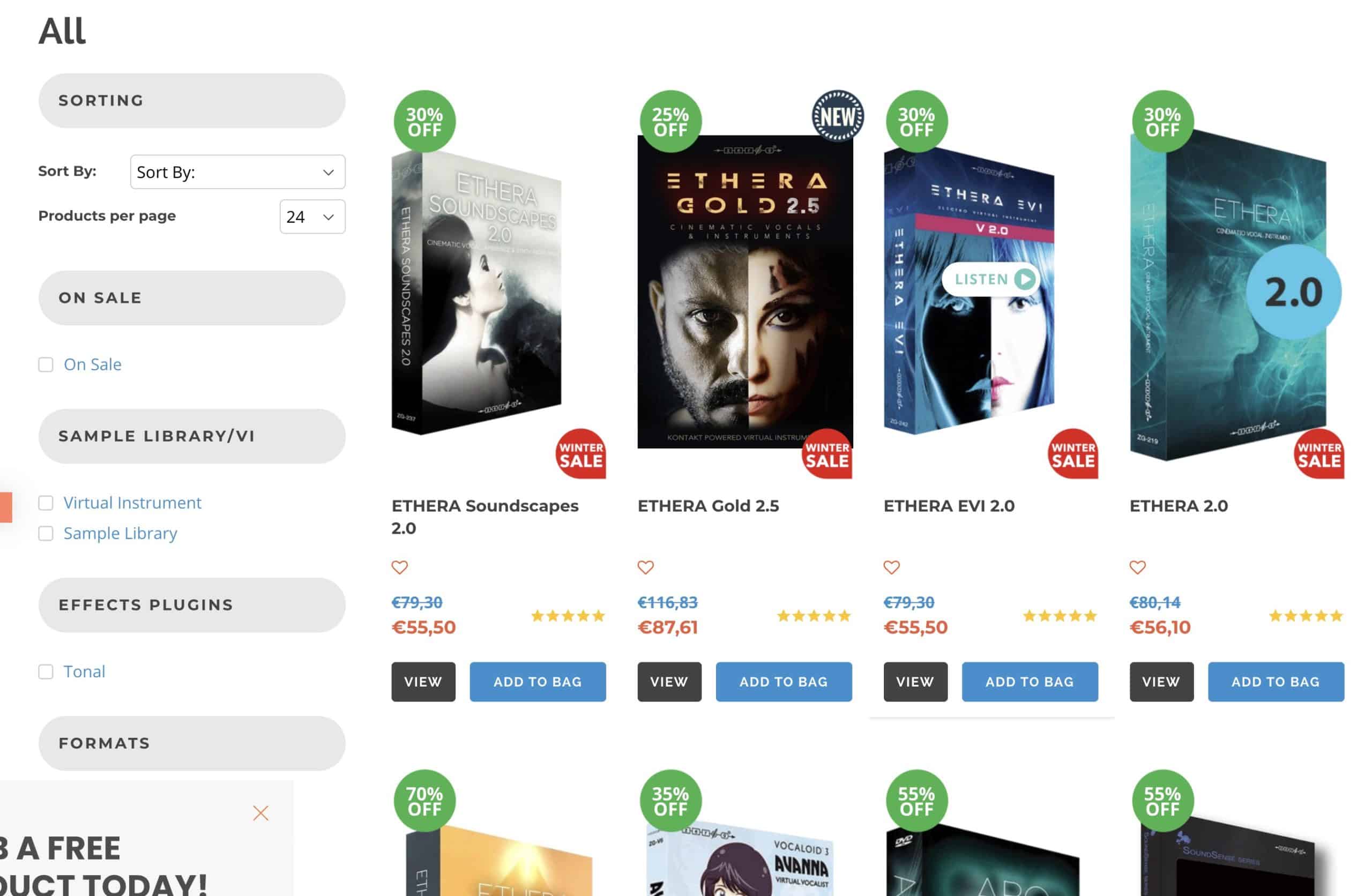This screenshot has height=896, width=1372.
Task: Click the wishlist heart for ETHERA Gold 2.5
Action: click(646, 568)
